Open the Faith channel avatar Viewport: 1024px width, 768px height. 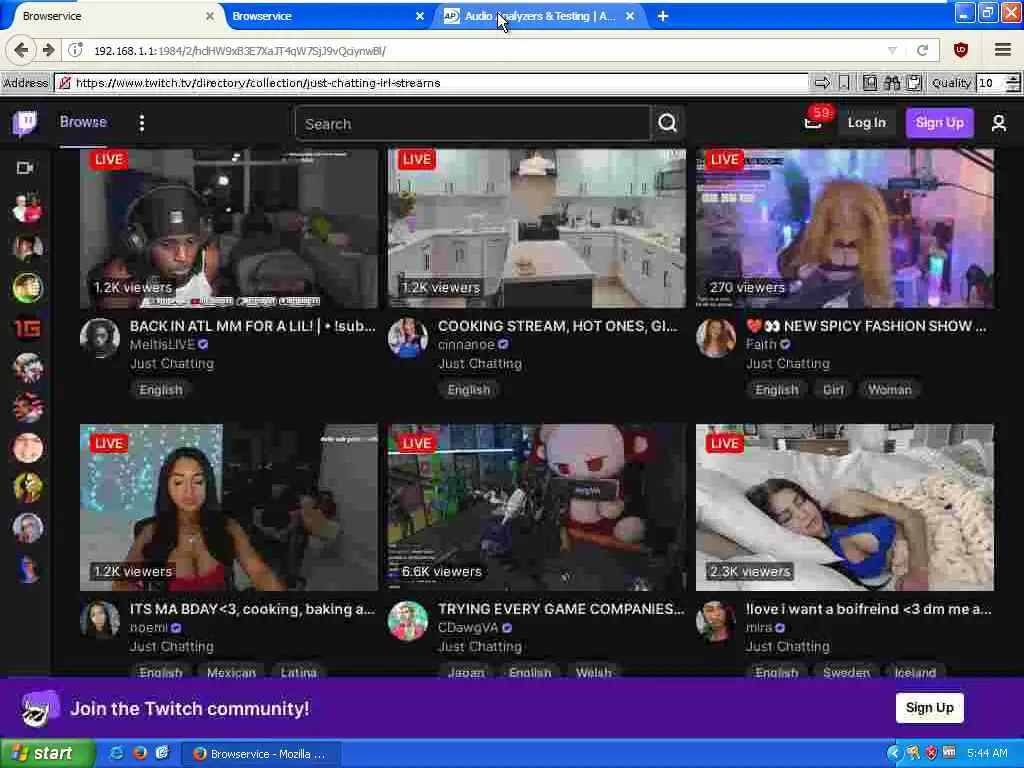(716, 338)
